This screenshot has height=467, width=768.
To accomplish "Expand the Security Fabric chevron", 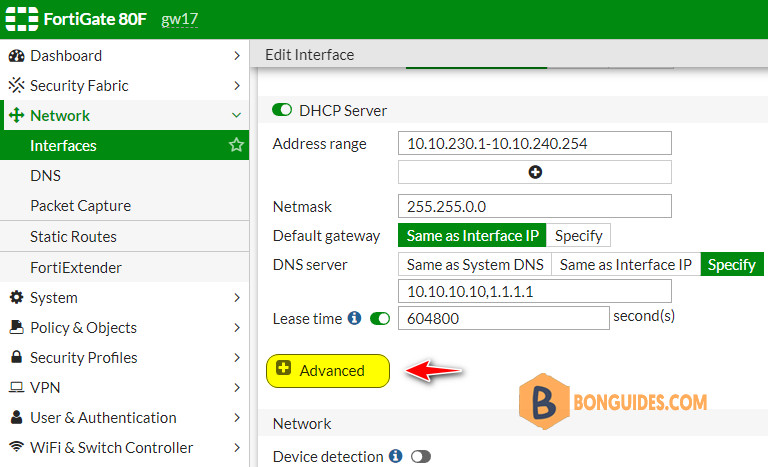I will (x=237, y=86).
